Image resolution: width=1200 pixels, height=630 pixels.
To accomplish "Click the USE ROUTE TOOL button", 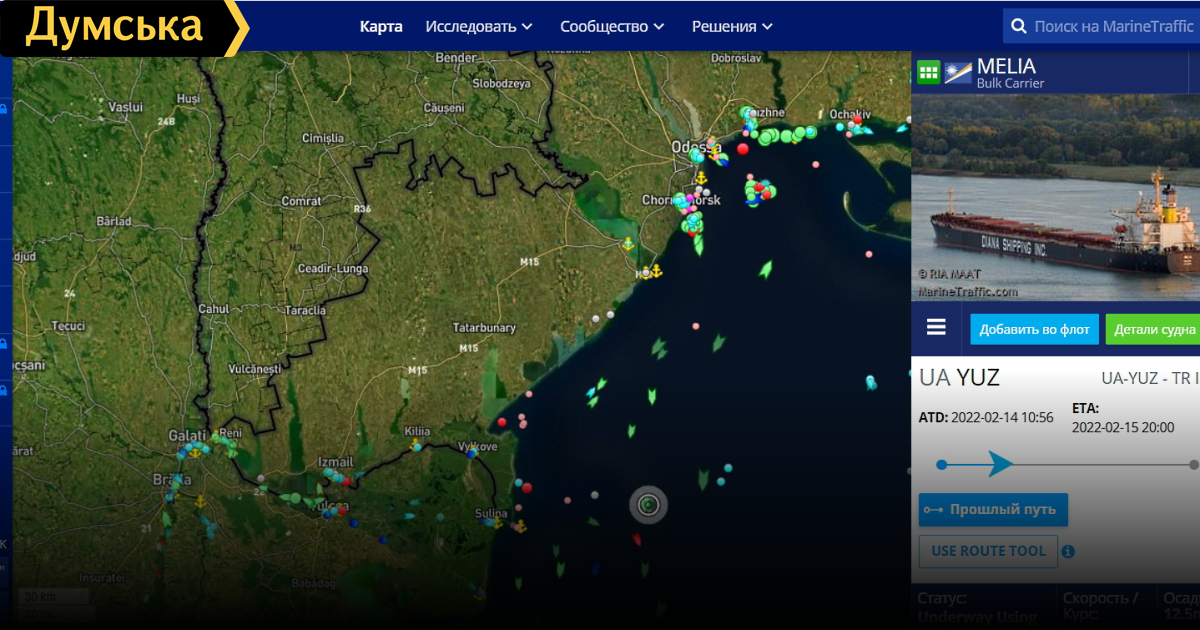I will [x=988, y=551].
